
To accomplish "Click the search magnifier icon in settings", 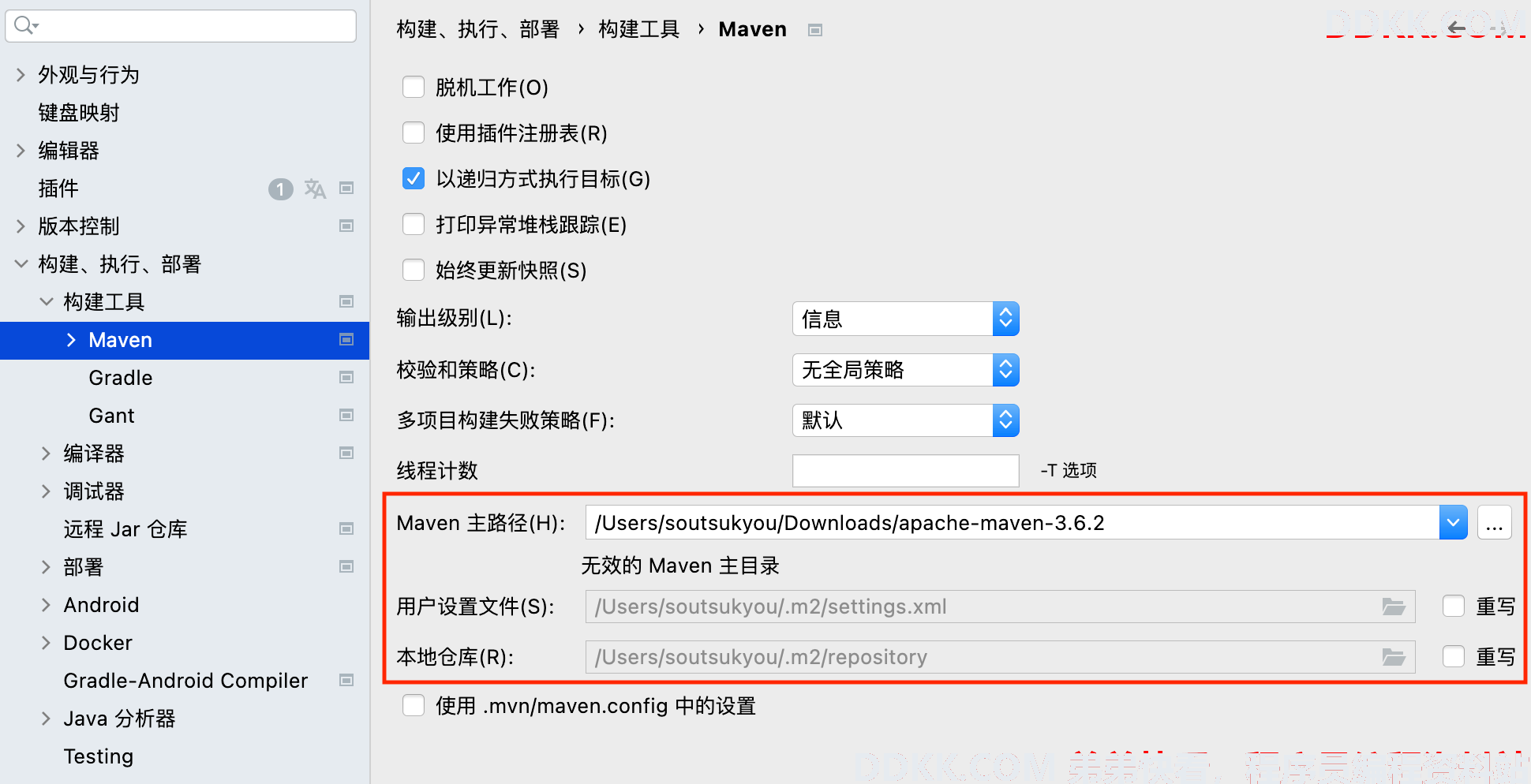I will coord(25,25).
